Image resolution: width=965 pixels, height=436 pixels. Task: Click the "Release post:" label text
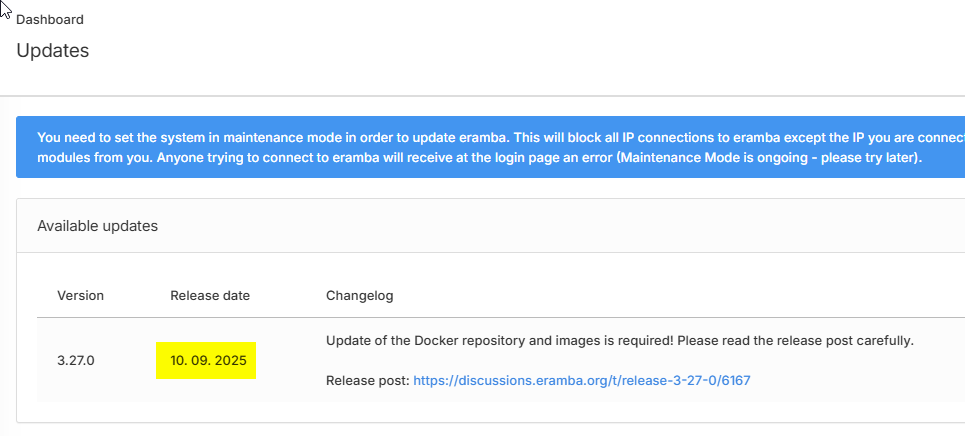367,381
